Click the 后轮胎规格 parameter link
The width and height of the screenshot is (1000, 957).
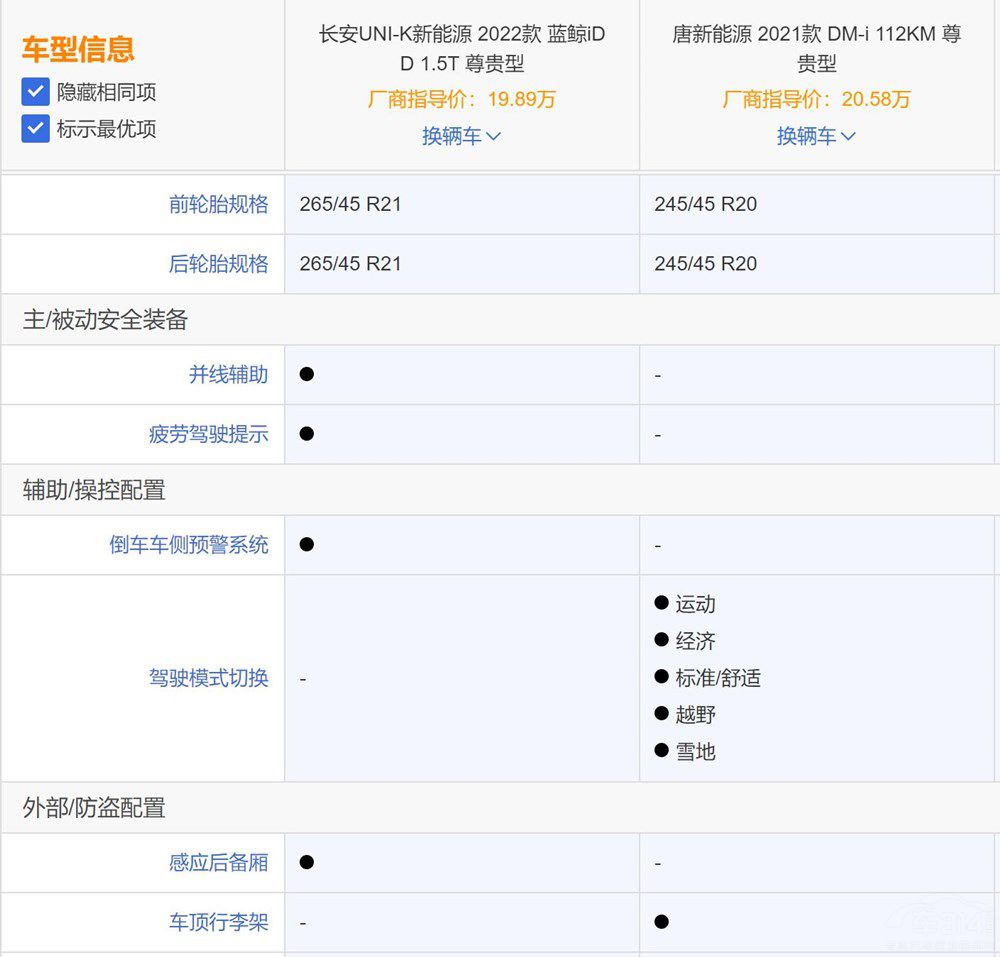218,264
